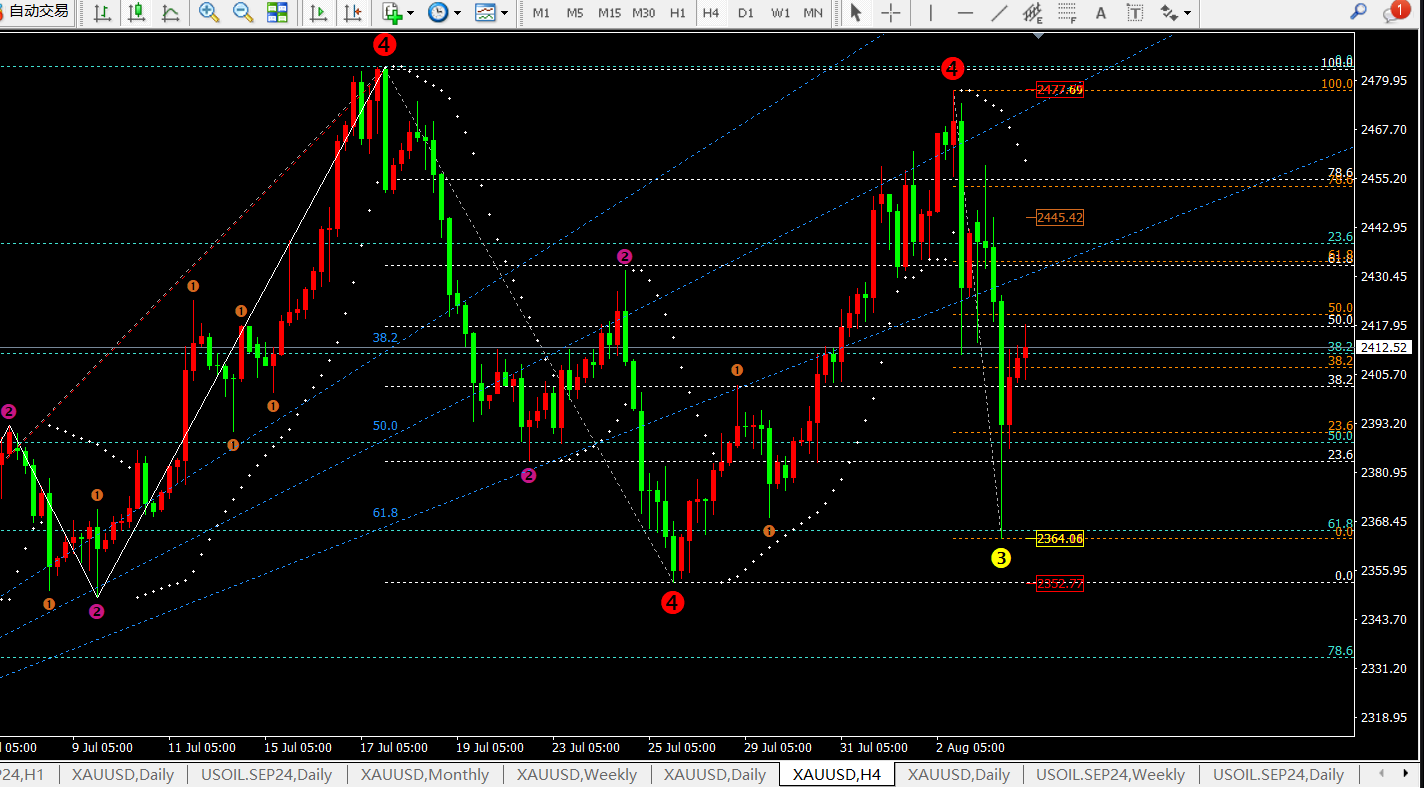1424x788 pixels.
Task: Expand the indicators list dropdown arrow
Action: 411,13
